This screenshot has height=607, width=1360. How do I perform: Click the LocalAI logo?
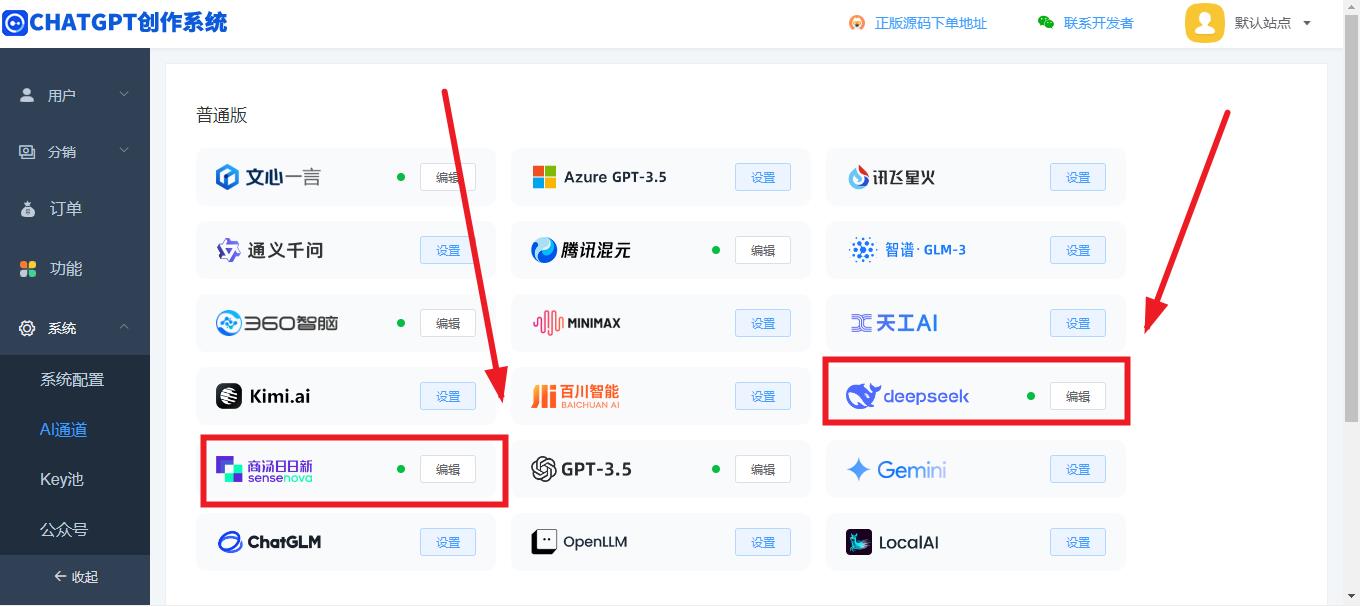(x=892, y=542)
